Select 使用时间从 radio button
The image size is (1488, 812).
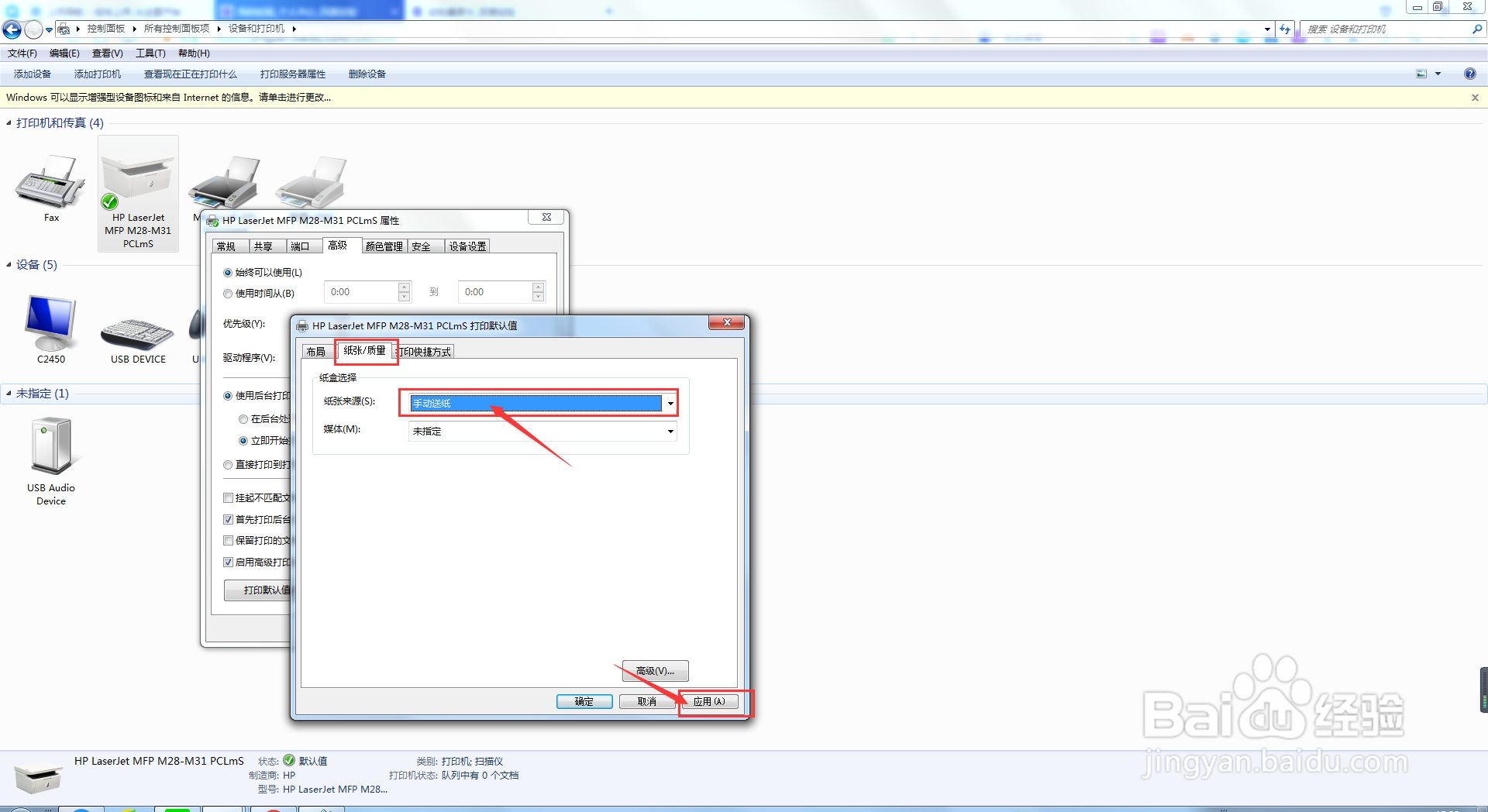(x=228, y=294)
